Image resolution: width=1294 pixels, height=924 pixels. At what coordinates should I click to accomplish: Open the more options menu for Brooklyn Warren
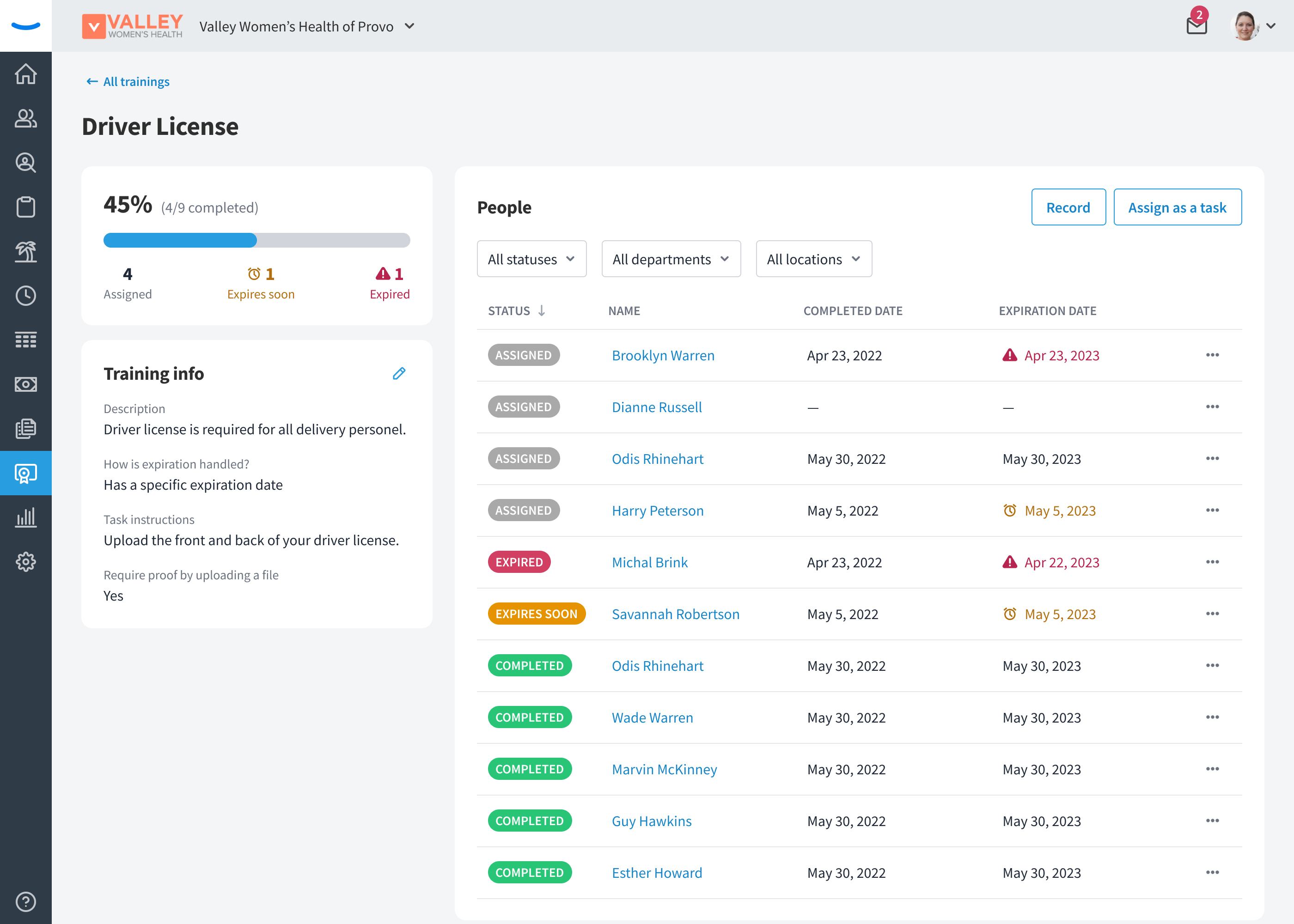(x=1212, y=355)
